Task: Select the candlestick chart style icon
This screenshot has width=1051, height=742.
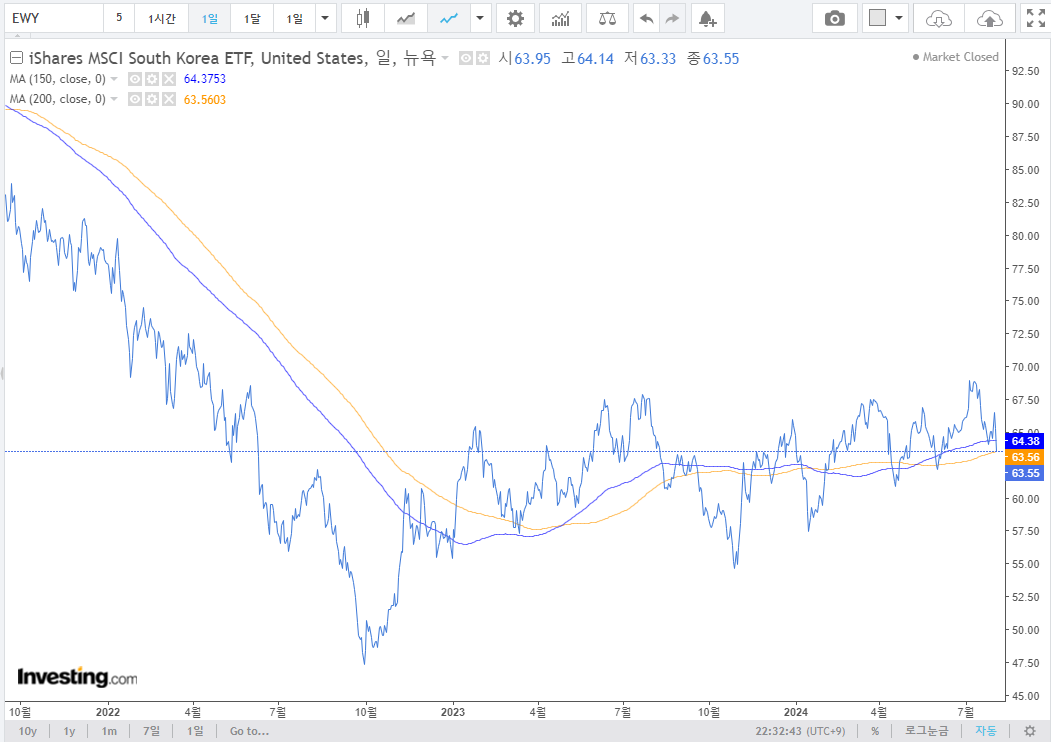Action: [x=363, y=18]
